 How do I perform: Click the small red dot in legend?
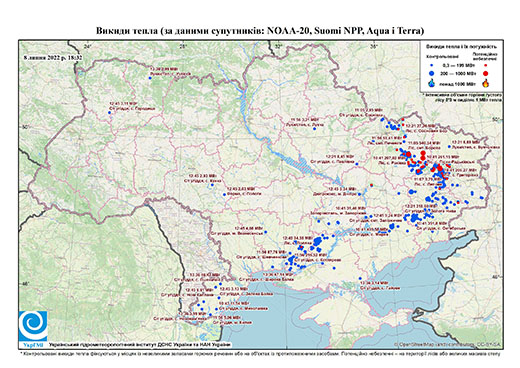tap(486, 65)
